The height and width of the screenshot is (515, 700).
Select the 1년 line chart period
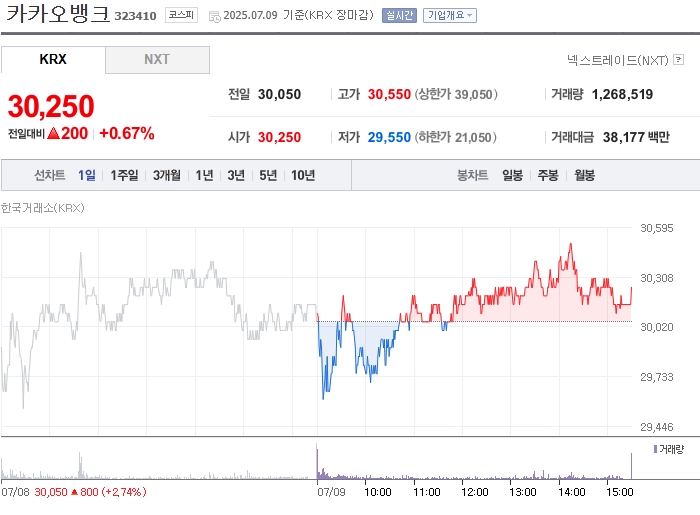[204, 175]
